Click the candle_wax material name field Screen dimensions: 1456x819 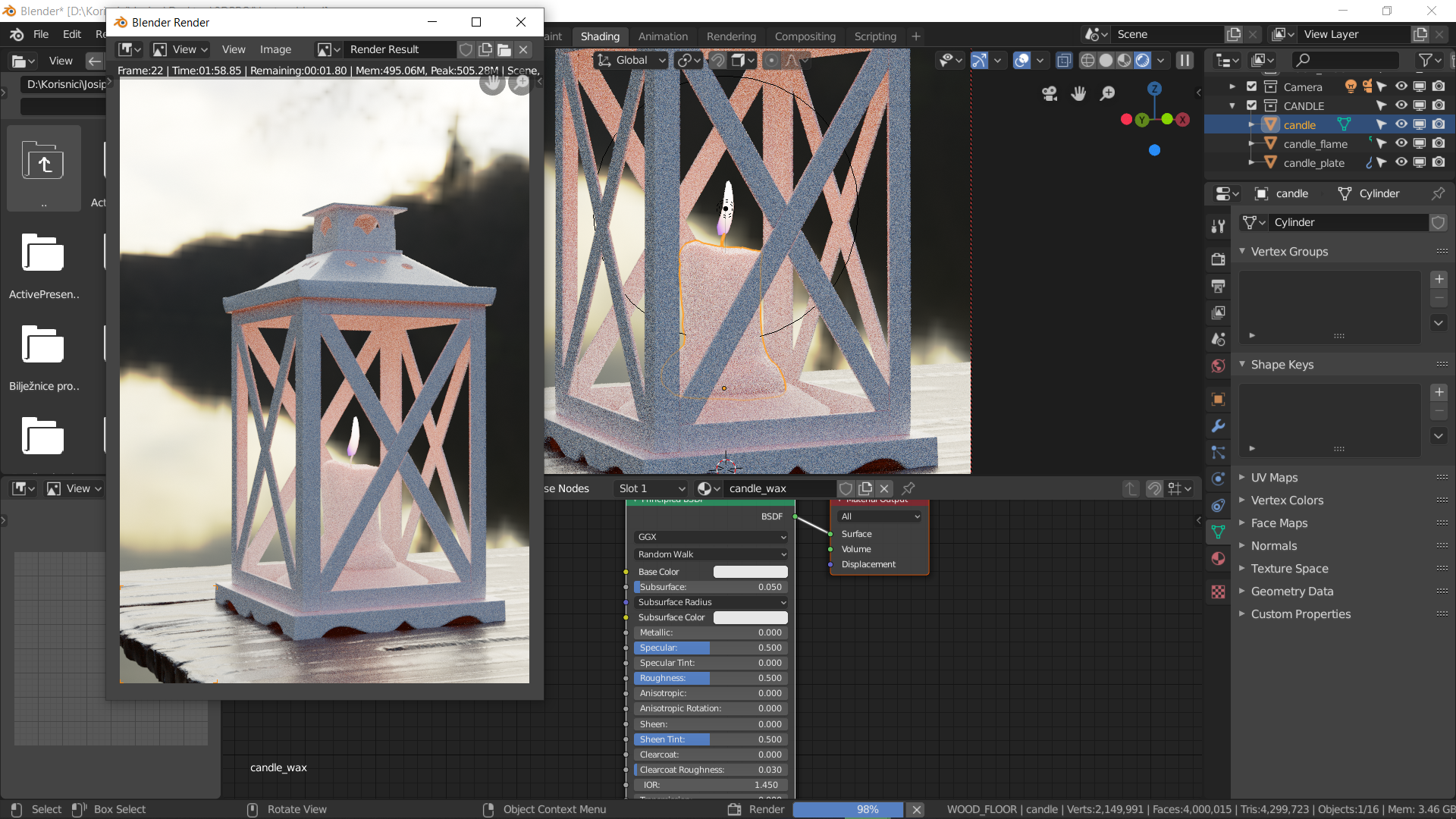[779, 488]
